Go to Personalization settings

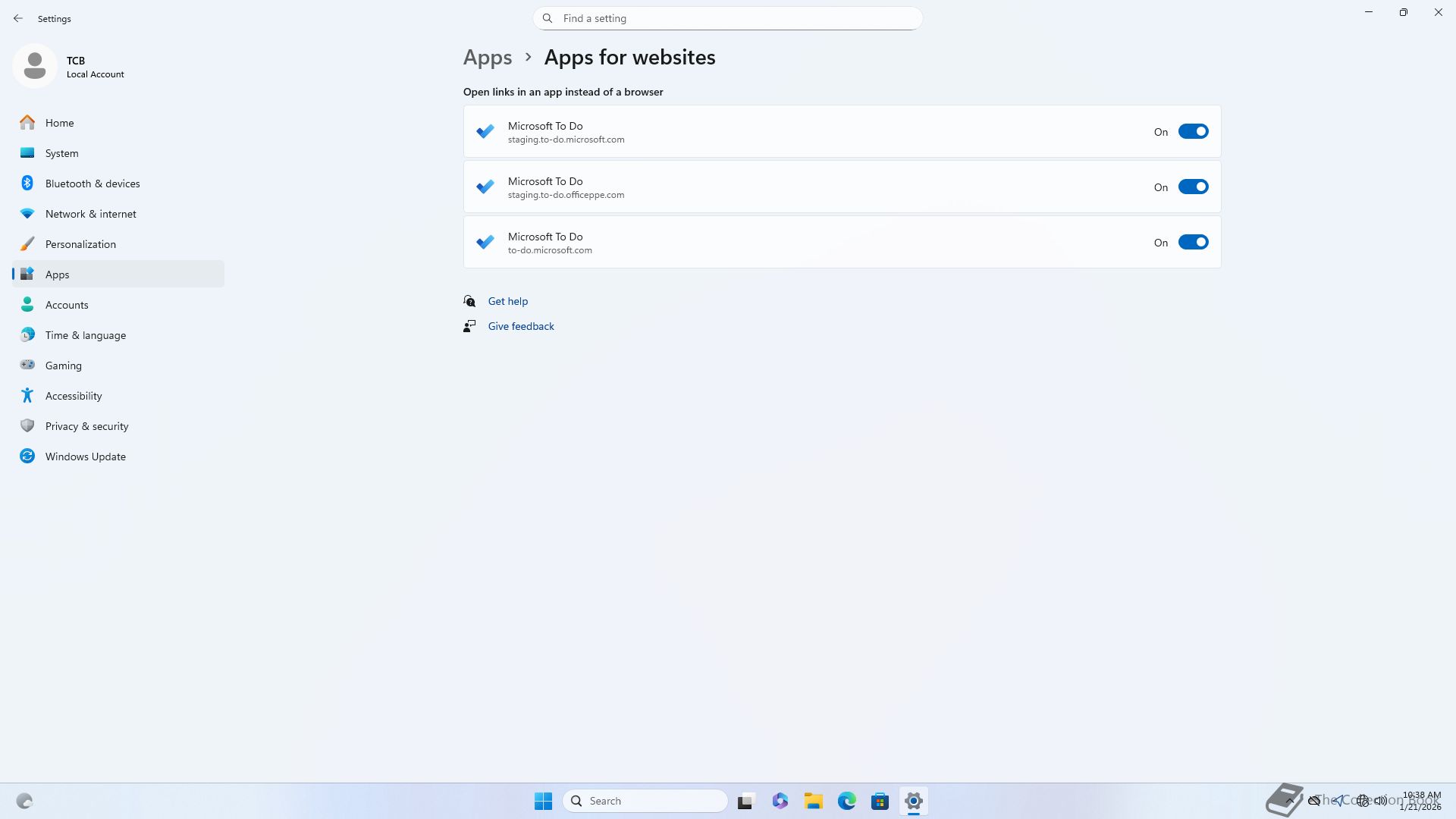pos(80,244)
